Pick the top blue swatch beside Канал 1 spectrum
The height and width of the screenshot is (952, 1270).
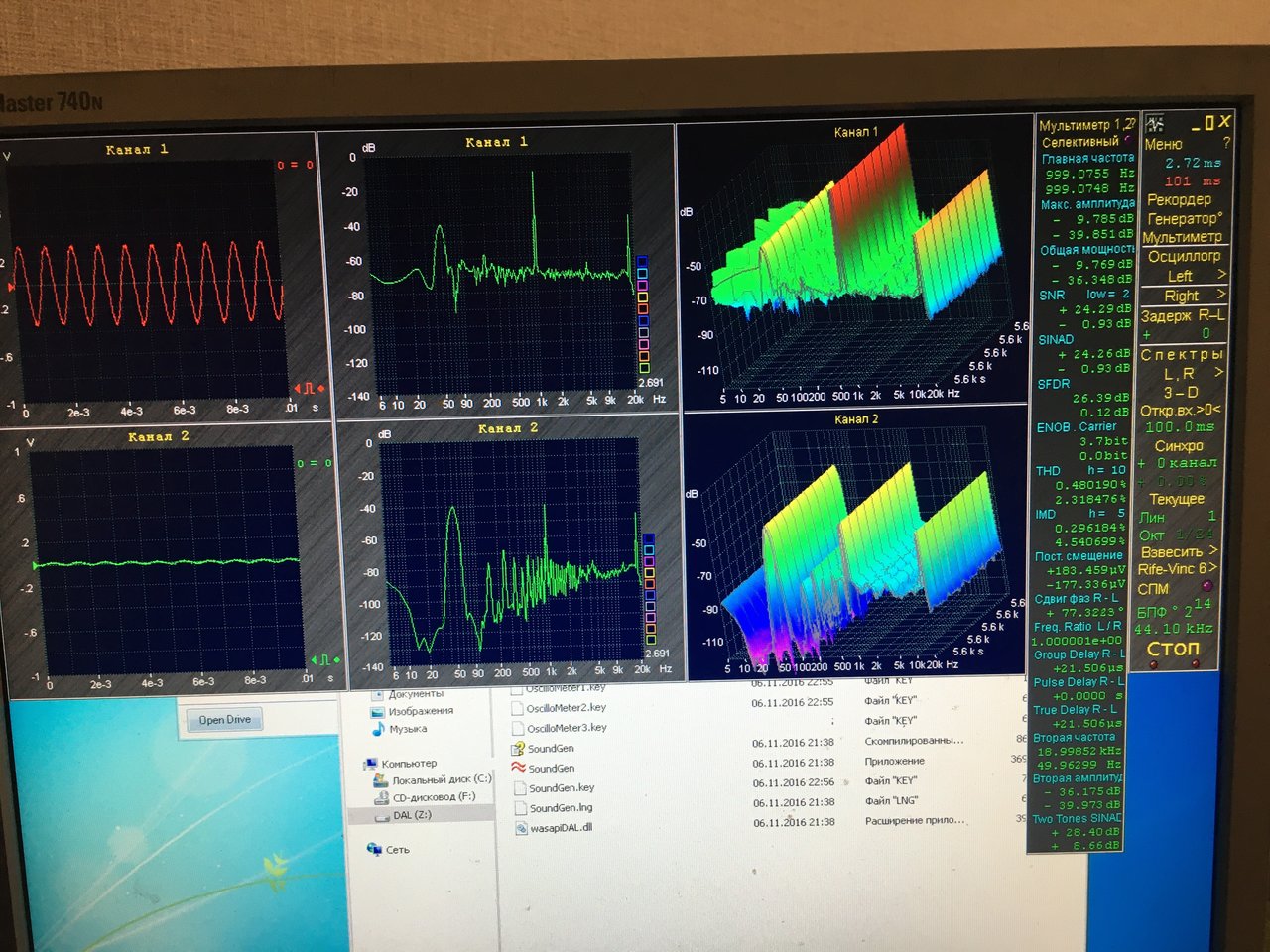pos(641,261)
